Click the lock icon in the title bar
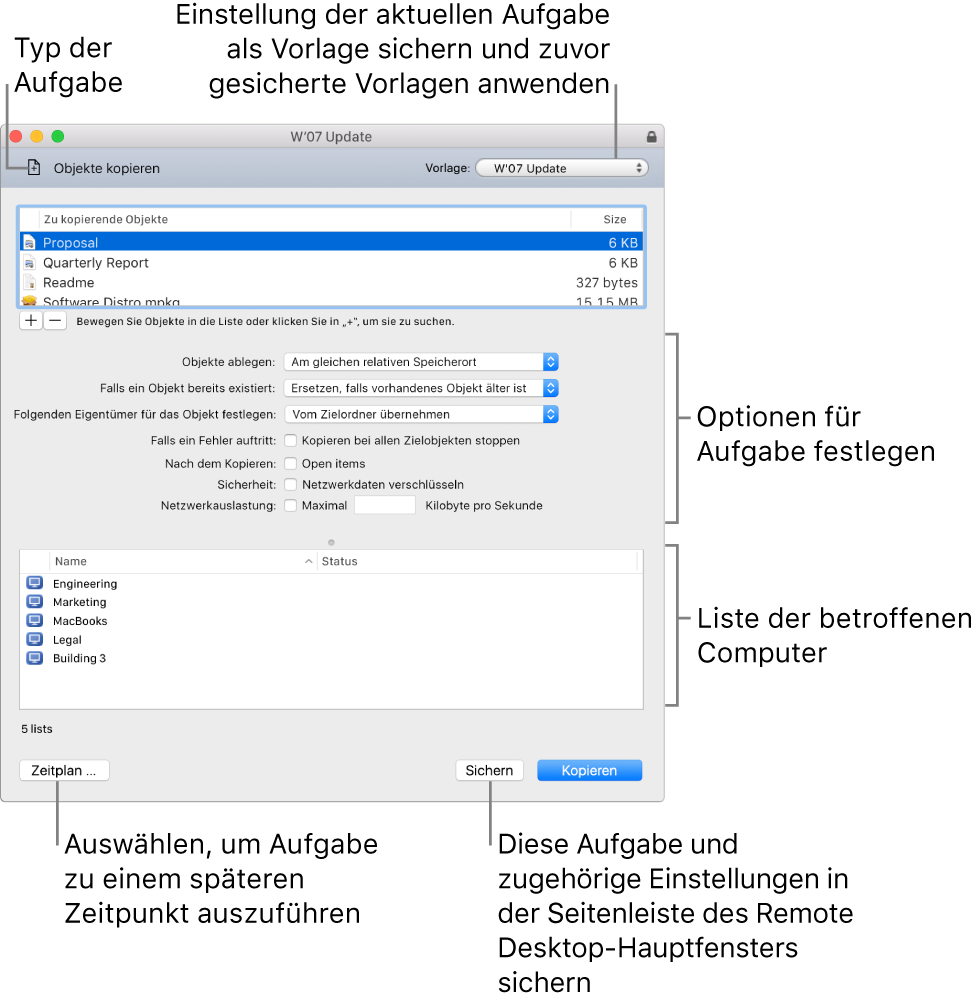The width and height of the screenshot is (976, 1005). click(x=651, y=136)
